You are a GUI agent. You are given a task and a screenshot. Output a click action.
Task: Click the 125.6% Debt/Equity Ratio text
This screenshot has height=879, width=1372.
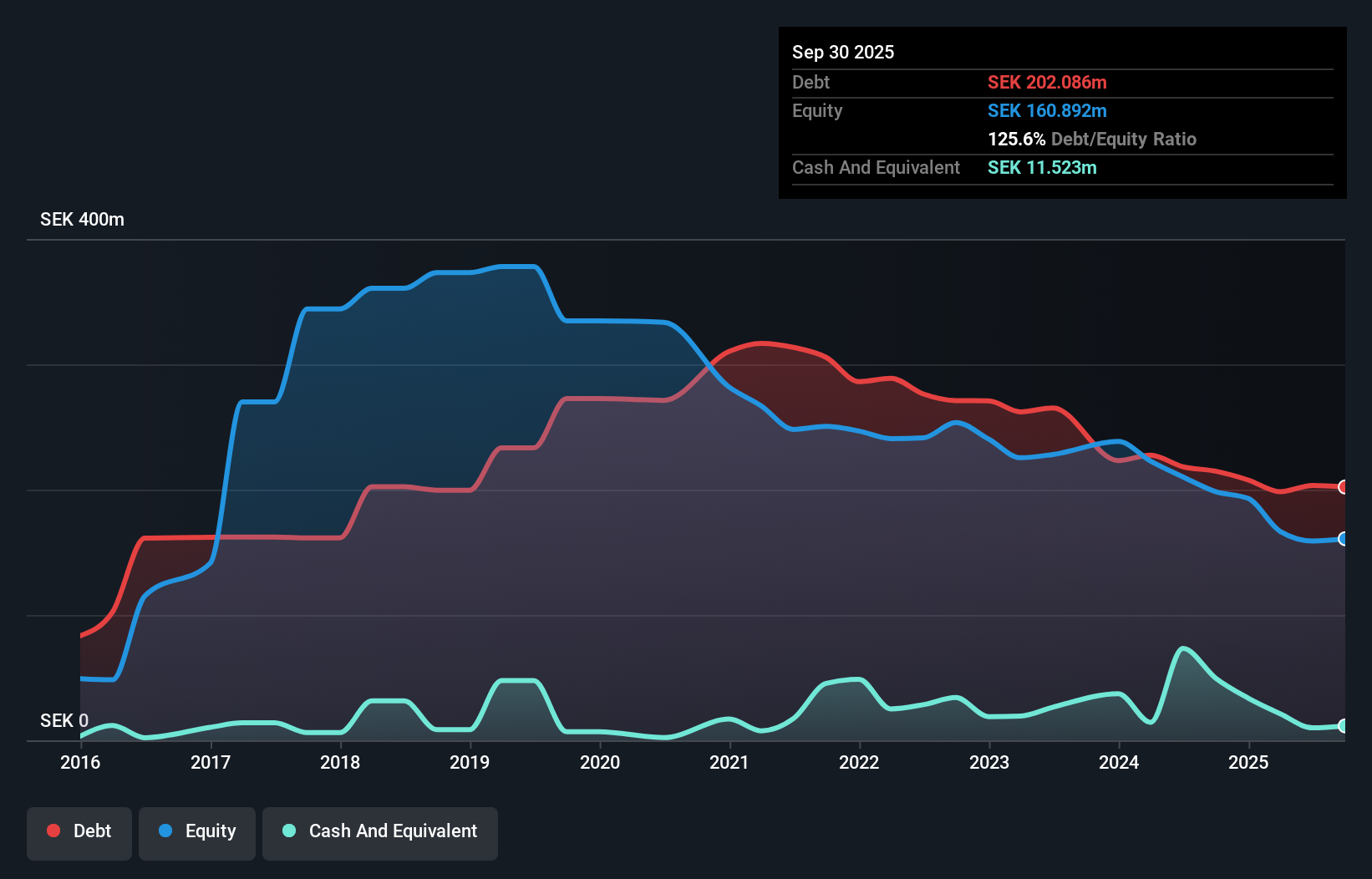coord(1092,139)
